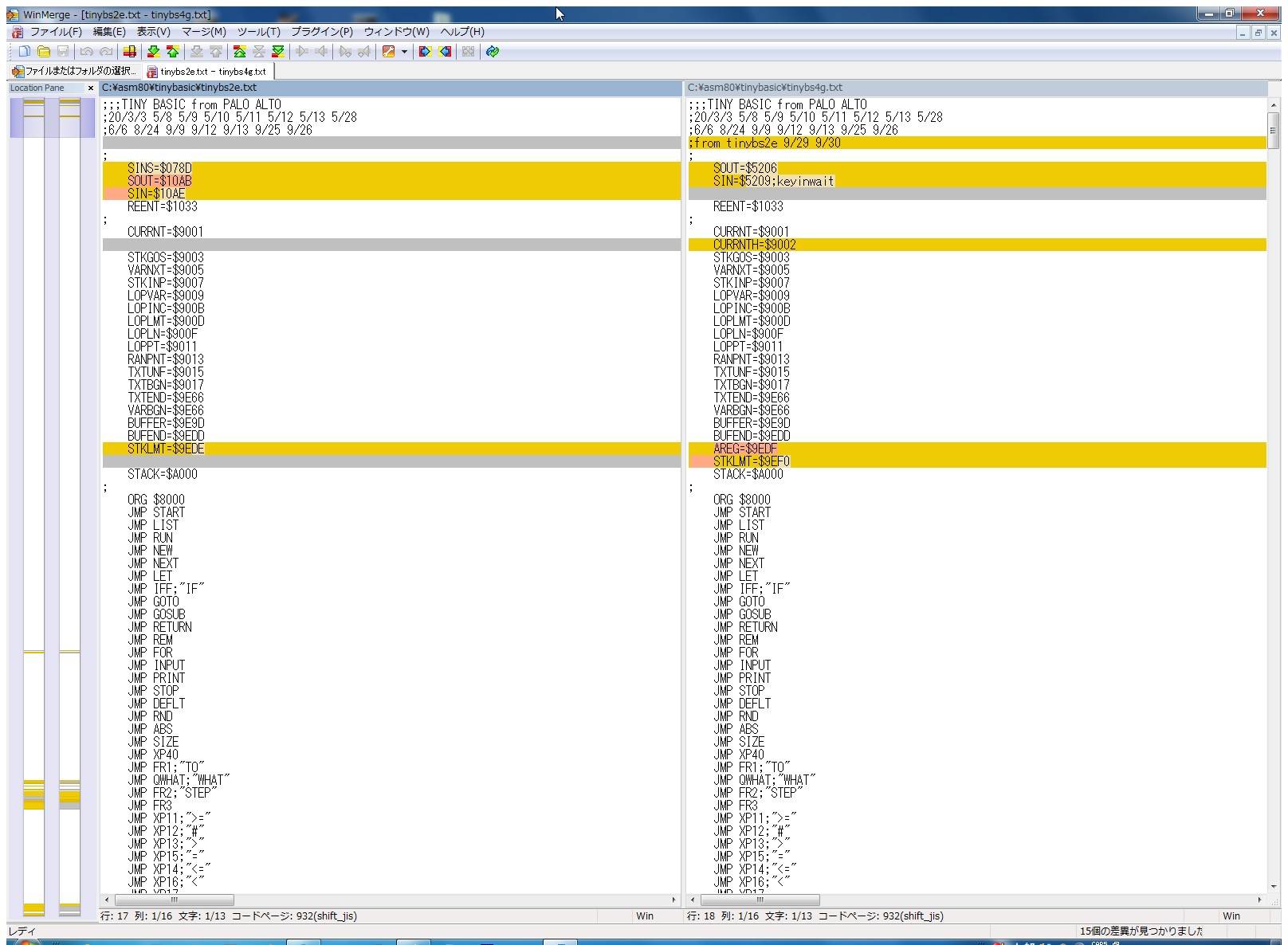
Task: Click copy to left icon
Action: coord(321,51)
